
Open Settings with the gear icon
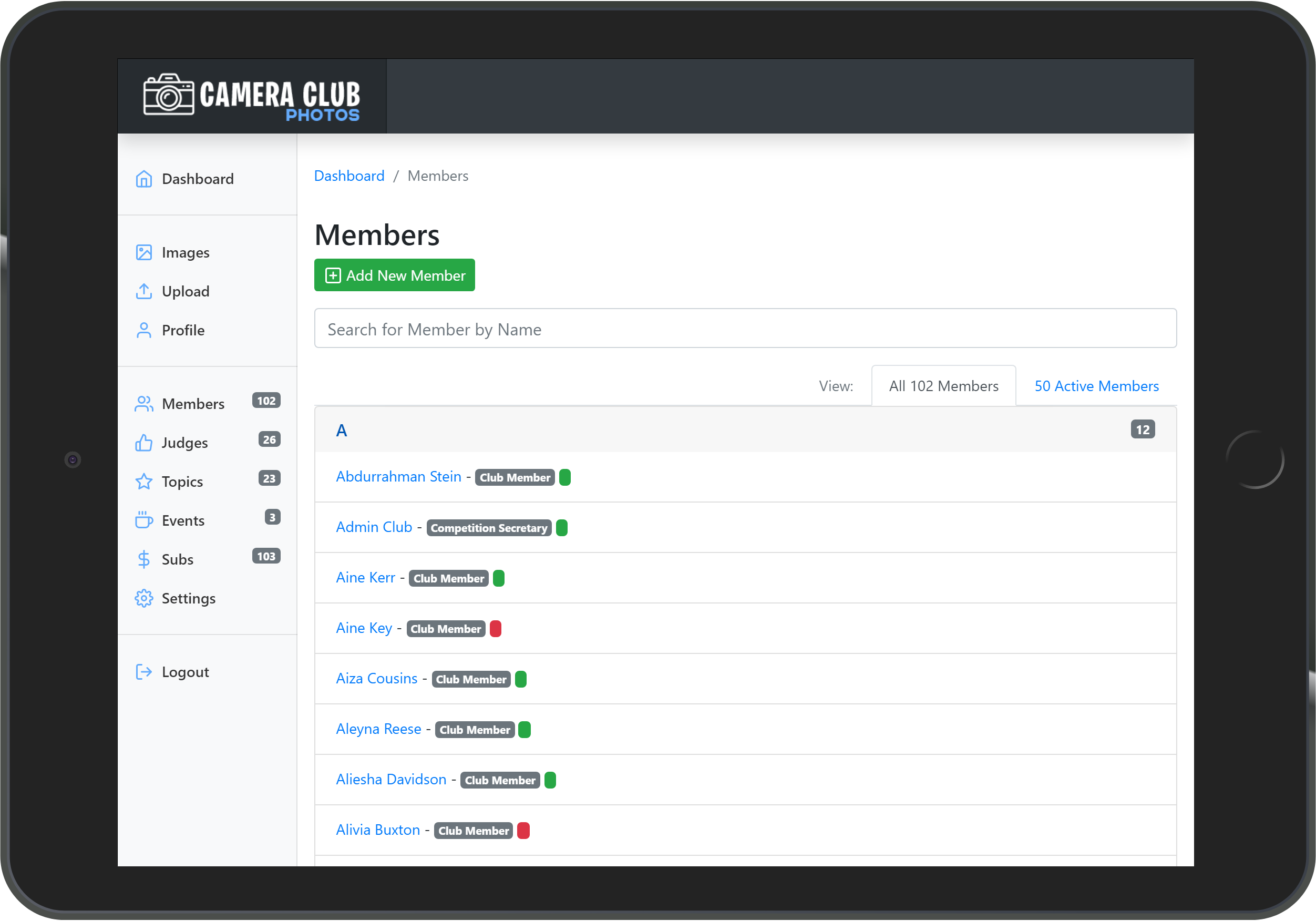click(143, 598)
